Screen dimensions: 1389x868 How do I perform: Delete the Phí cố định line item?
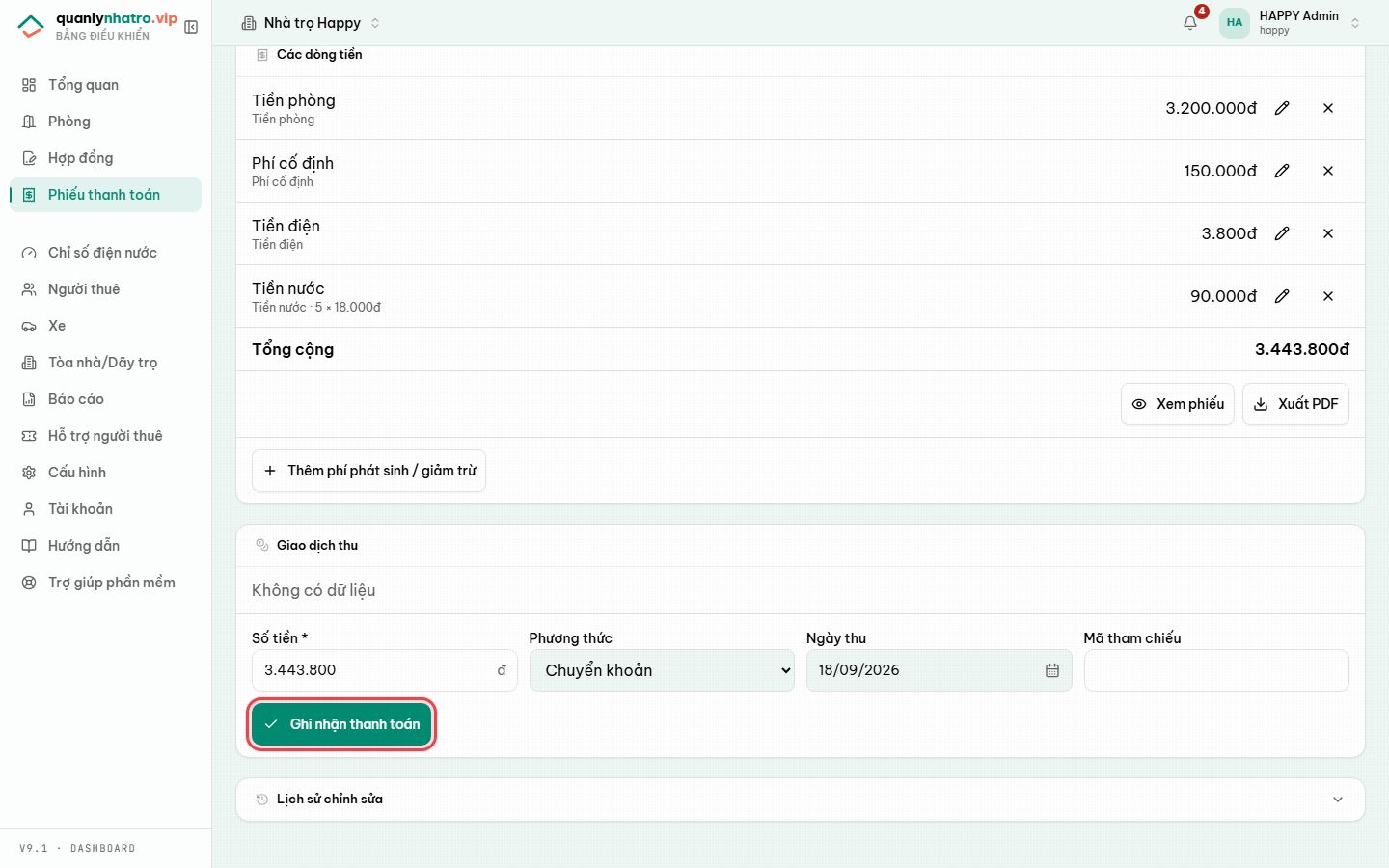pos(1328,171)
